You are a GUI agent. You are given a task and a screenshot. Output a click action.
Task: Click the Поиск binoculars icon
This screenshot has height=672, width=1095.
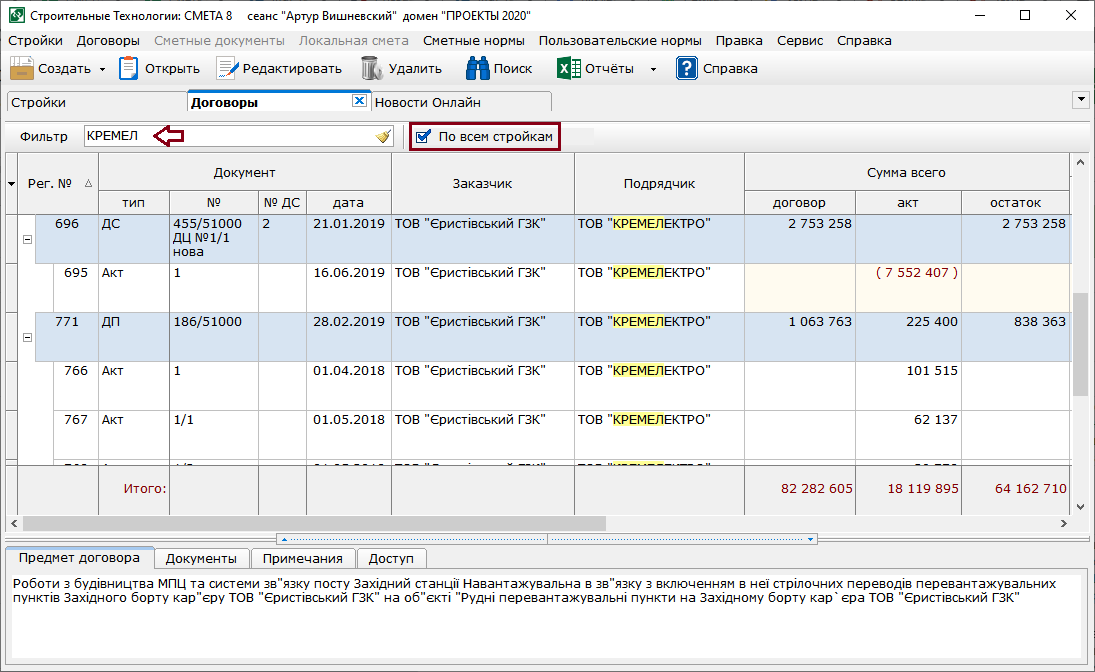477,69
